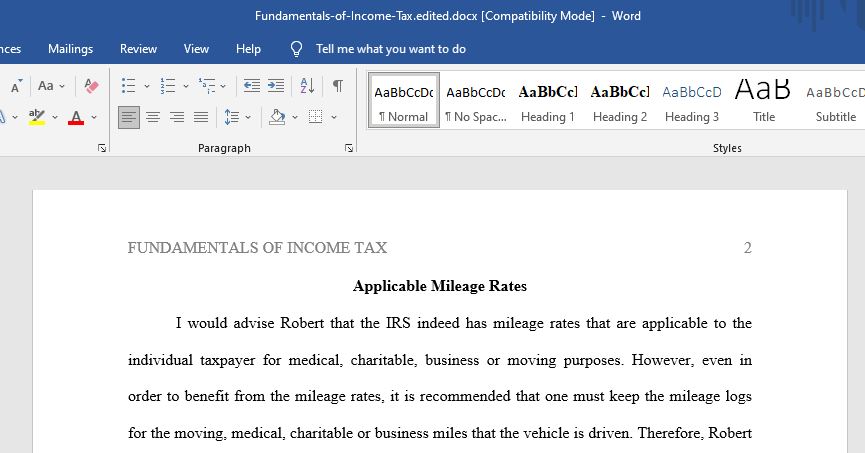Open the View tab
This screenshot has height=453, width=865.
pyautogui.click(x=196, y=49)
